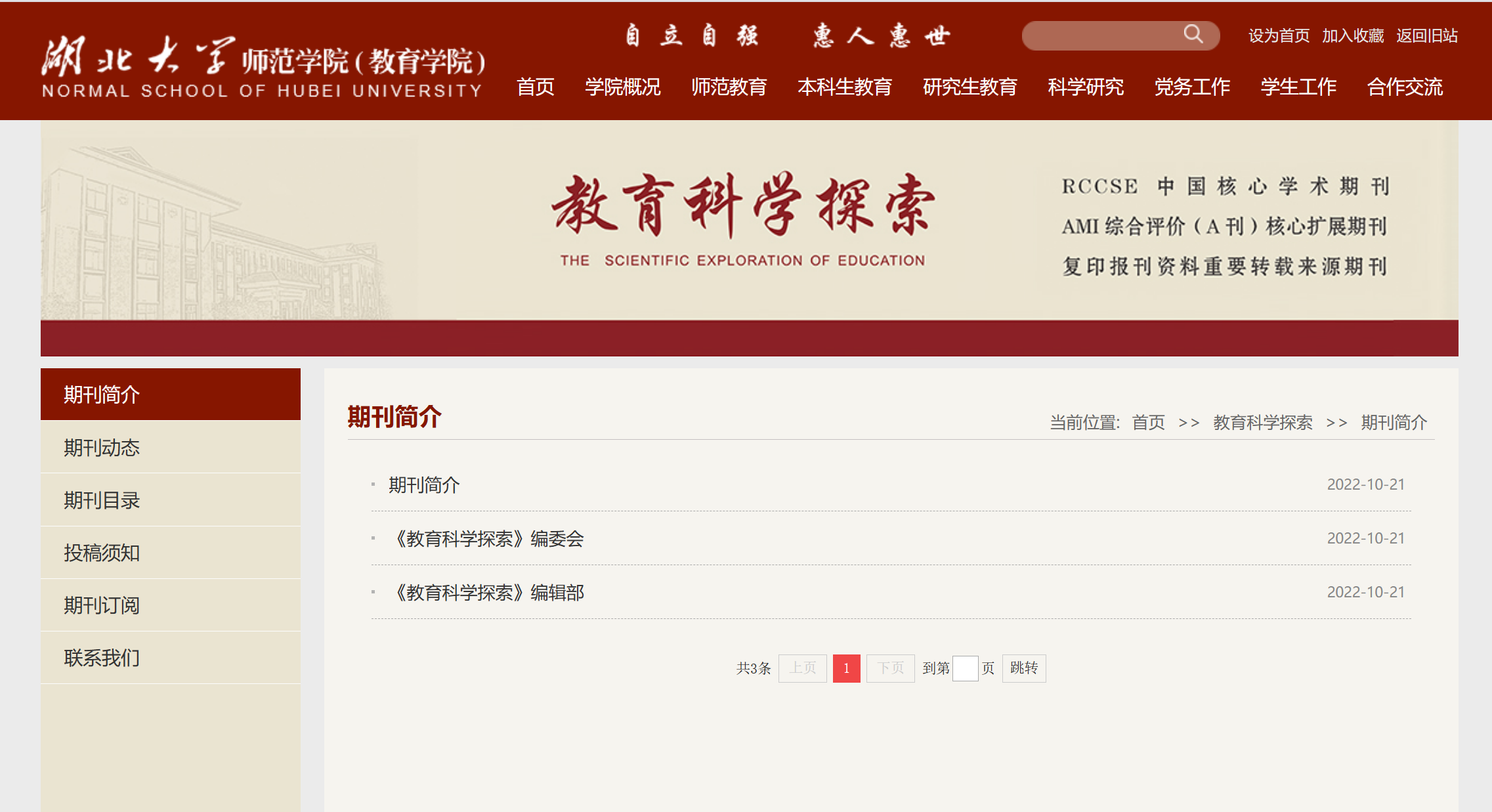Click breadcrumb link 首页
Image resolution: width=1492 pixels, height=812 pixels.
click(1149, 422)
